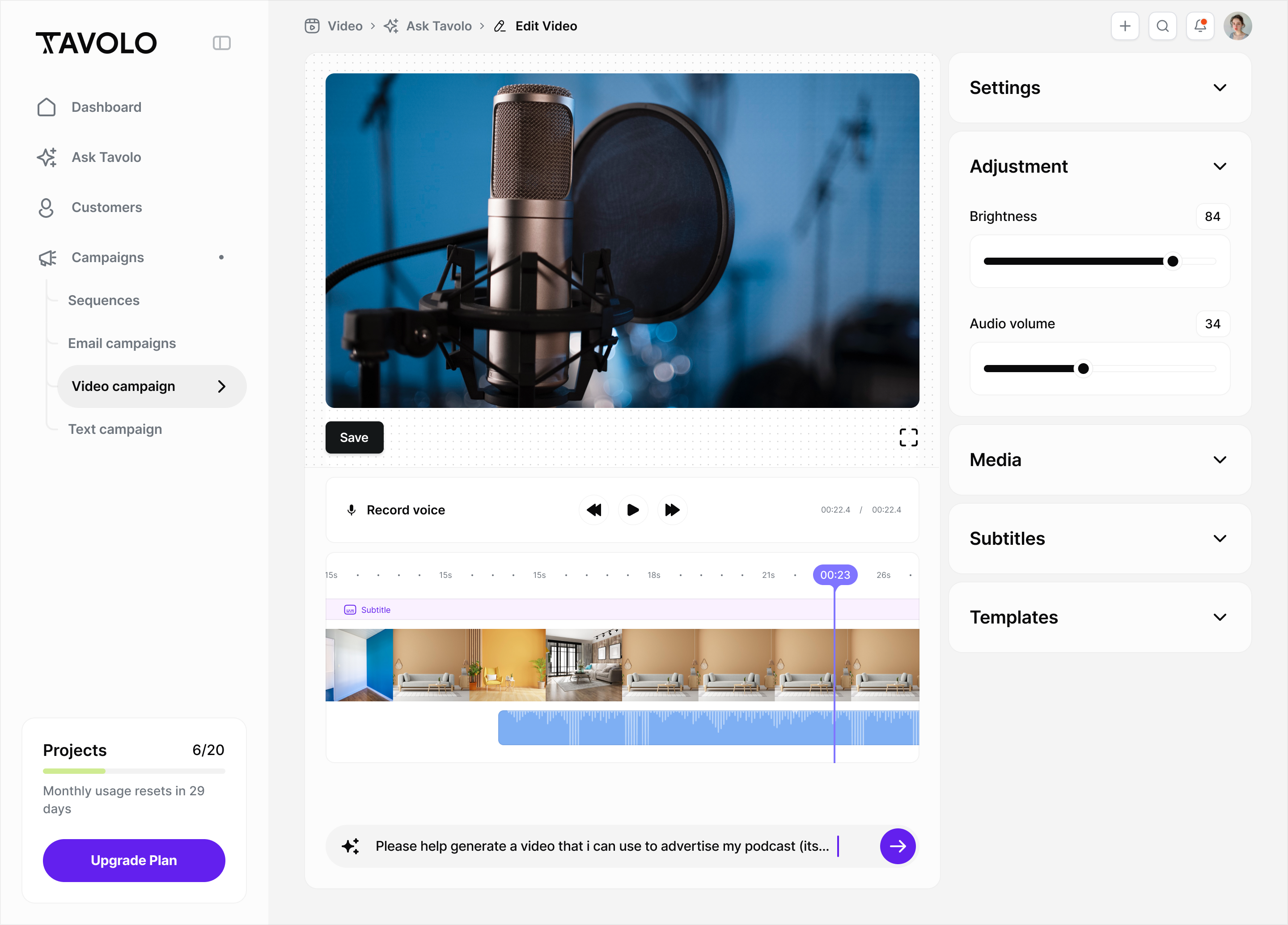
Task: Expand the Subtitles section
Action: pos(1219,538)
